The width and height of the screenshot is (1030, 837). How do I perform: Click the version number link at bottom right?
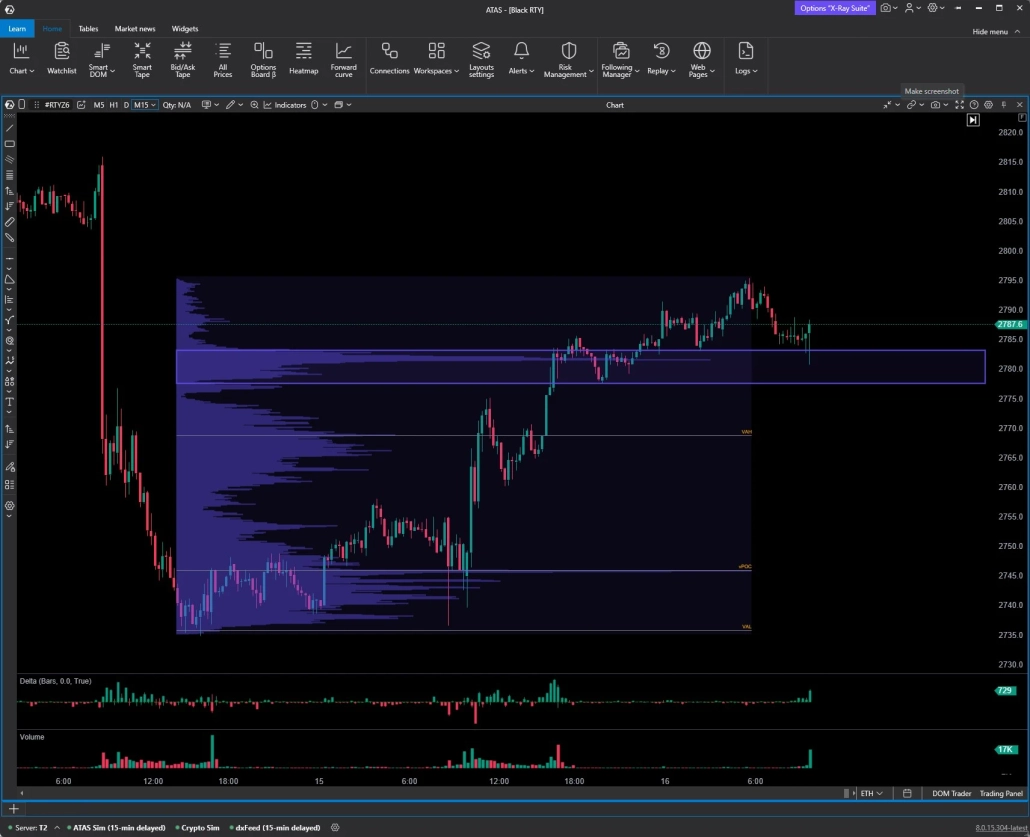1001,828
